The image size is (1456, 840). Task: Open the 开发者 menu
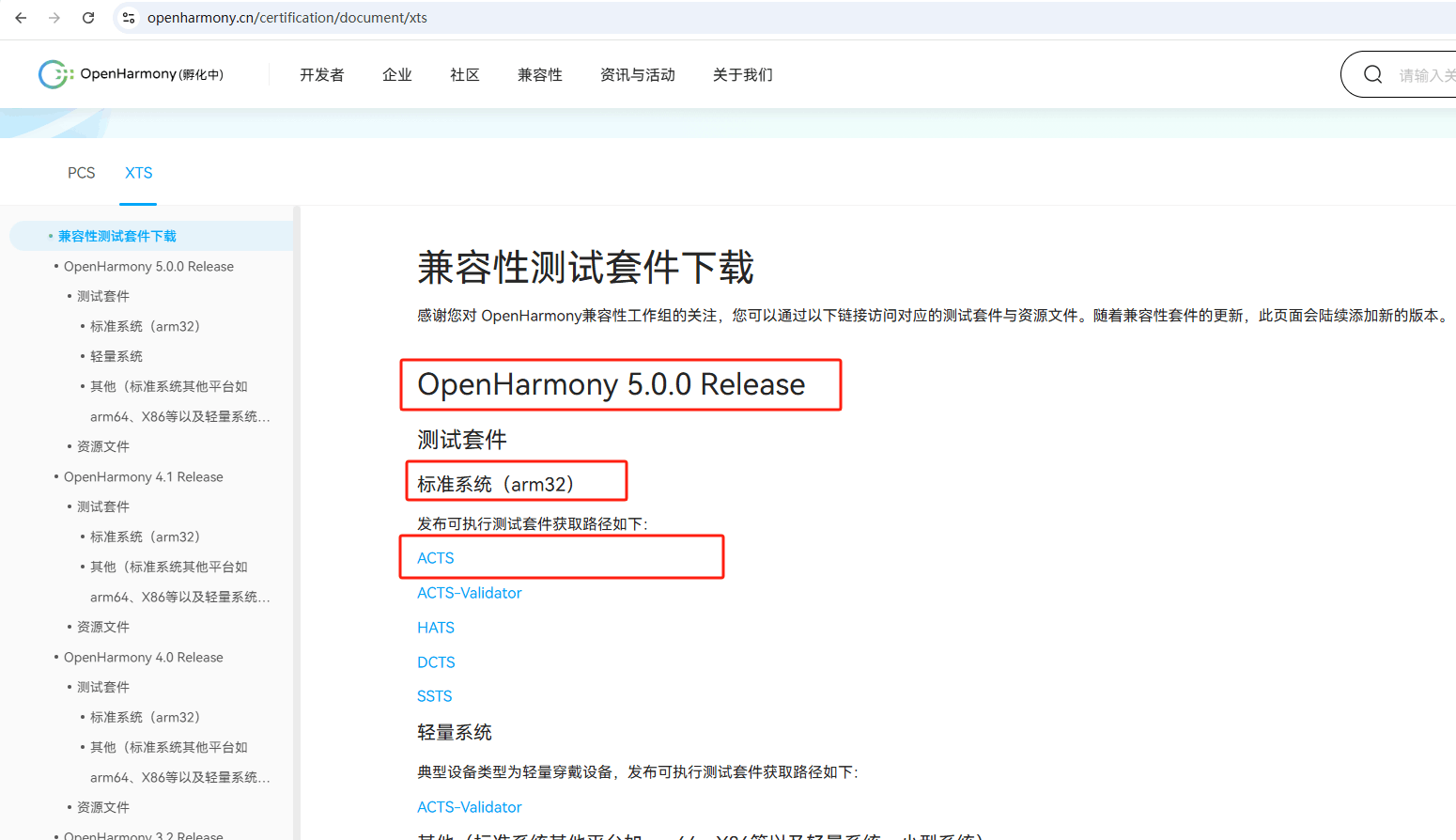click(x=321, y=75)
